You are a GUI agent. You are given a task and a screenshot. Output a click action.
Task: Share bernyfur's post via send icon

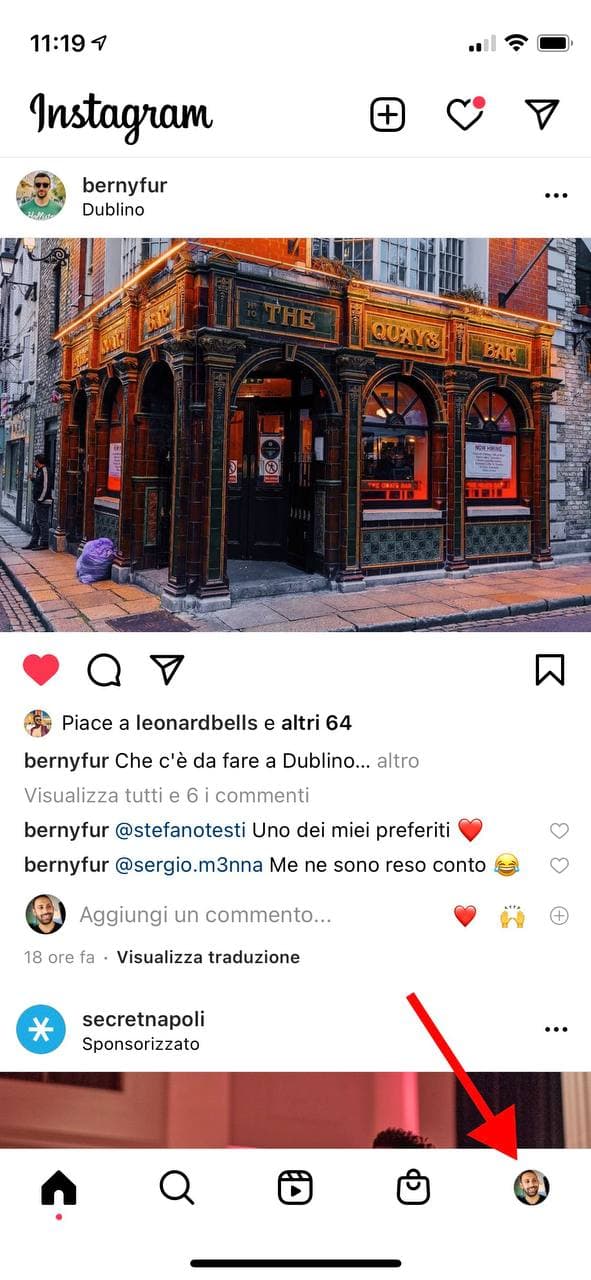point(167,669)
